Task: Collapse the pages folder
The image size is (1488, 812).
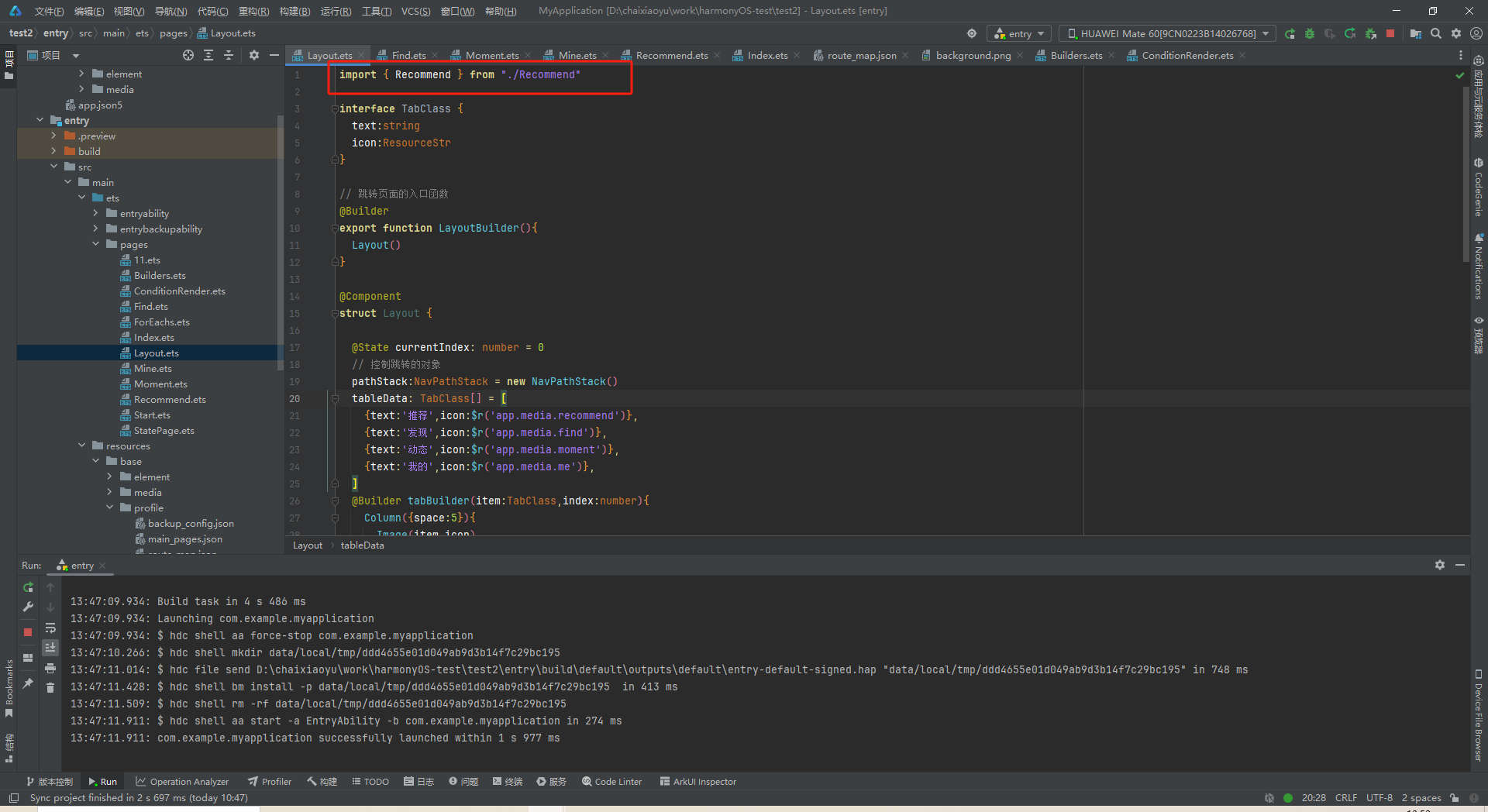Action: (96, 244)
